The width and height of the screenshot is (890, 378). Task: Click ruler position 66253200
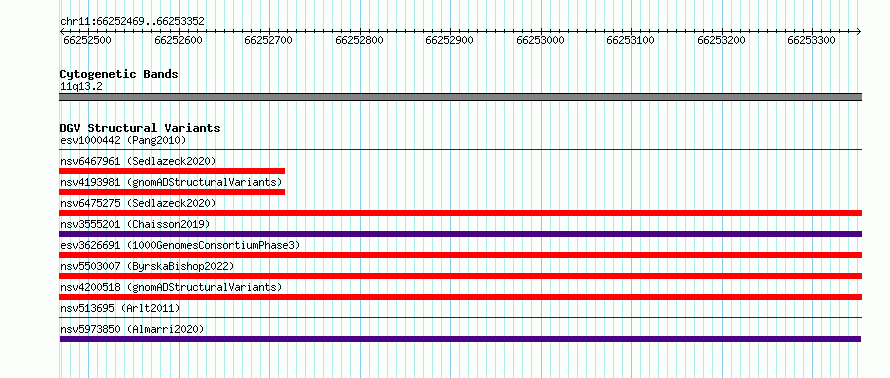(721, 40)
